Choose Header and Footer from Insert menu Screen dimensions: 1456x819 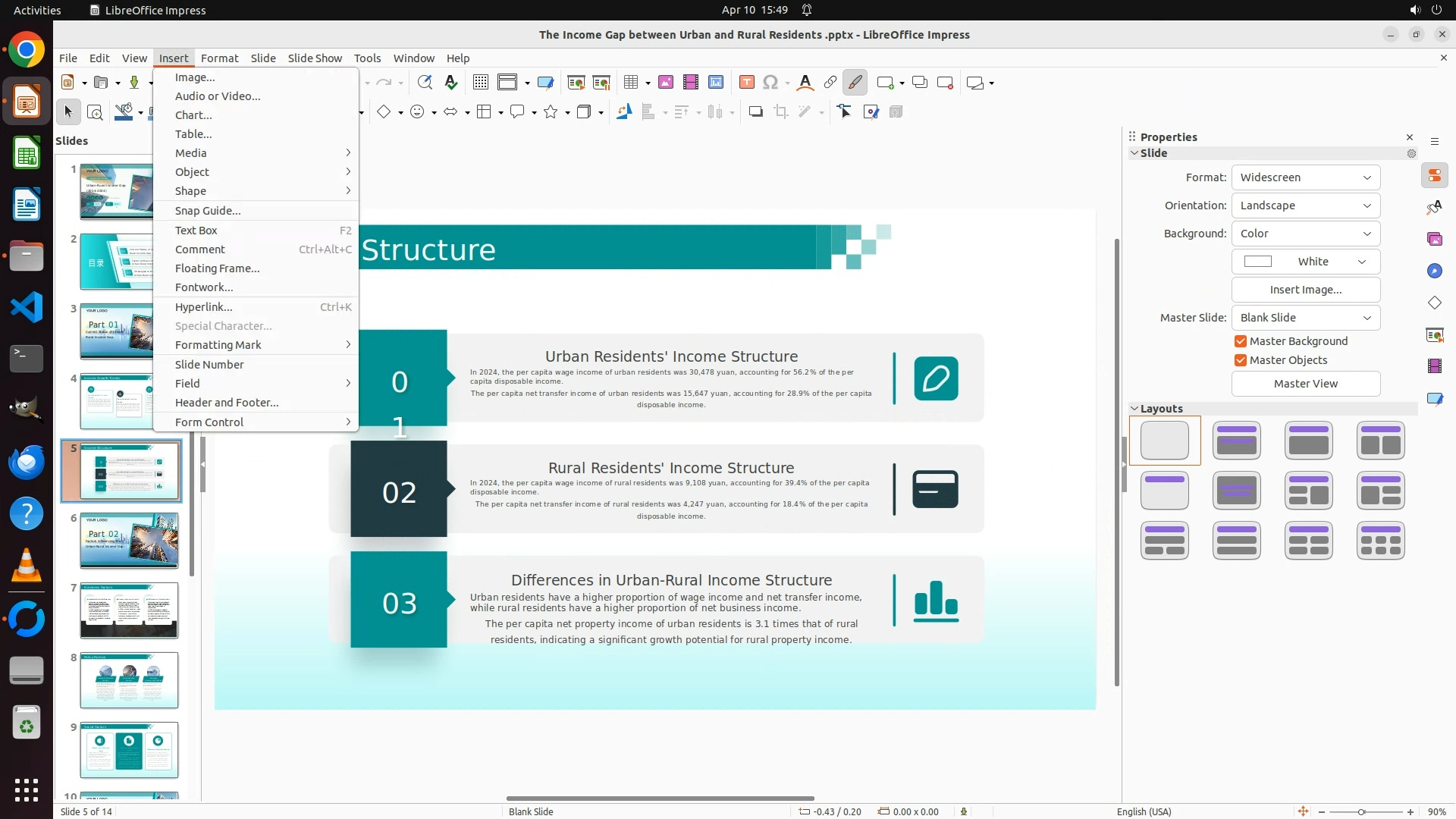click(x=227, y=403)
